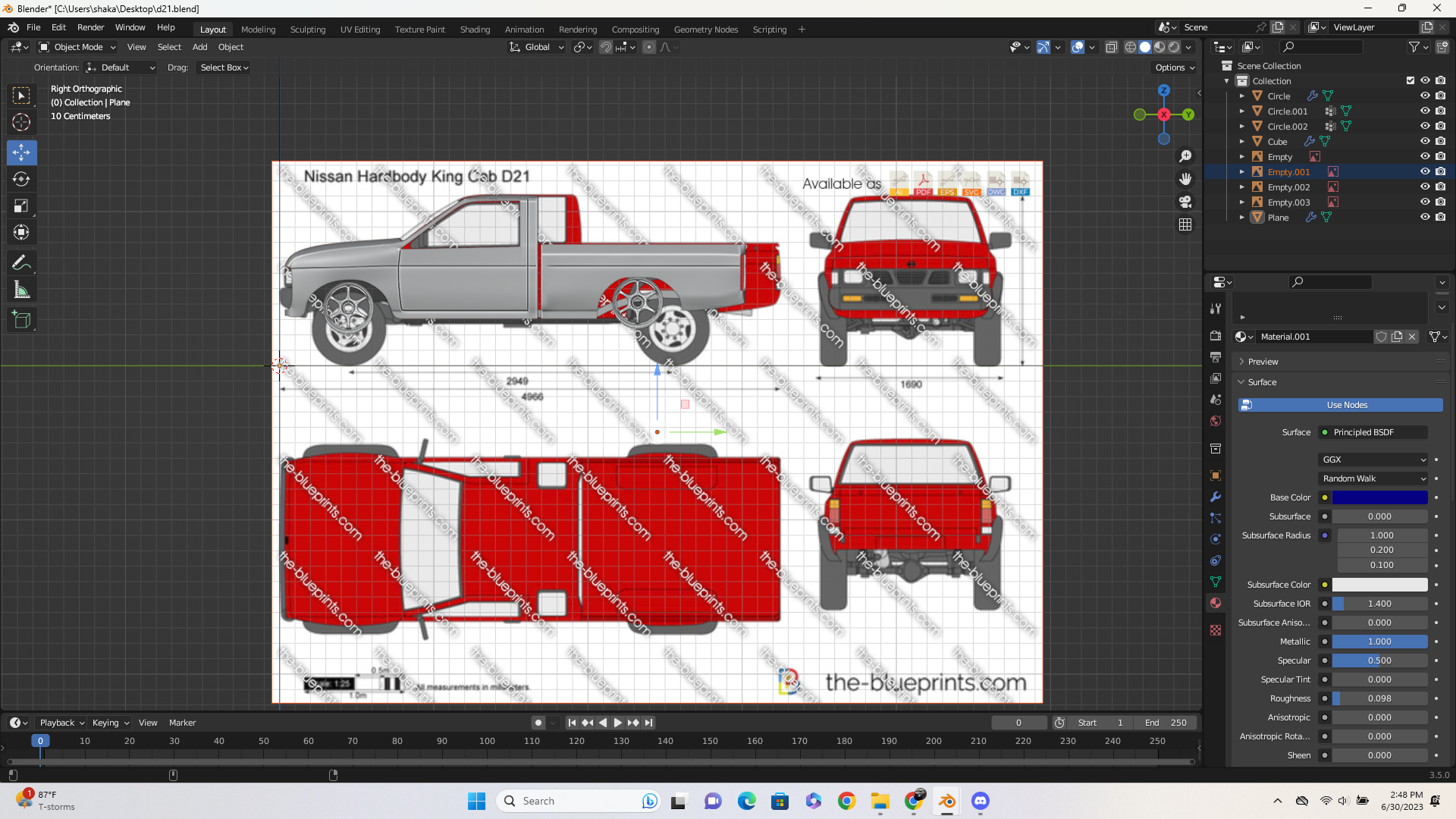
Task: Toggle camera view in viewport
Action: (x=1185, y=202)
